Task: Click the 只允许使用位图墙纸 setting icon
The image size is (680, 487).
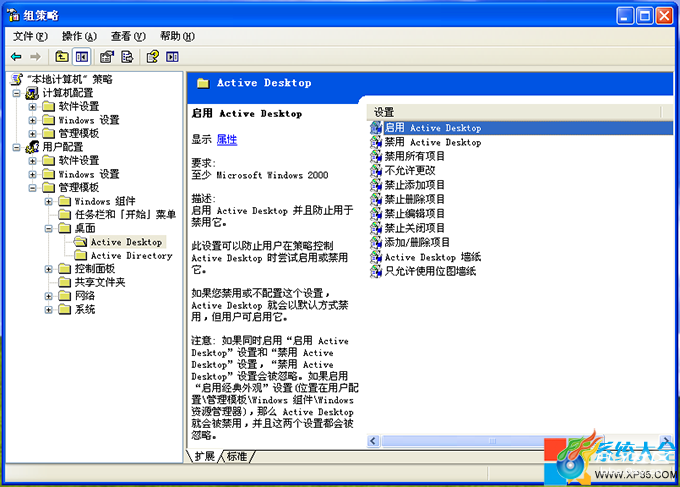Action: (376, 271)
